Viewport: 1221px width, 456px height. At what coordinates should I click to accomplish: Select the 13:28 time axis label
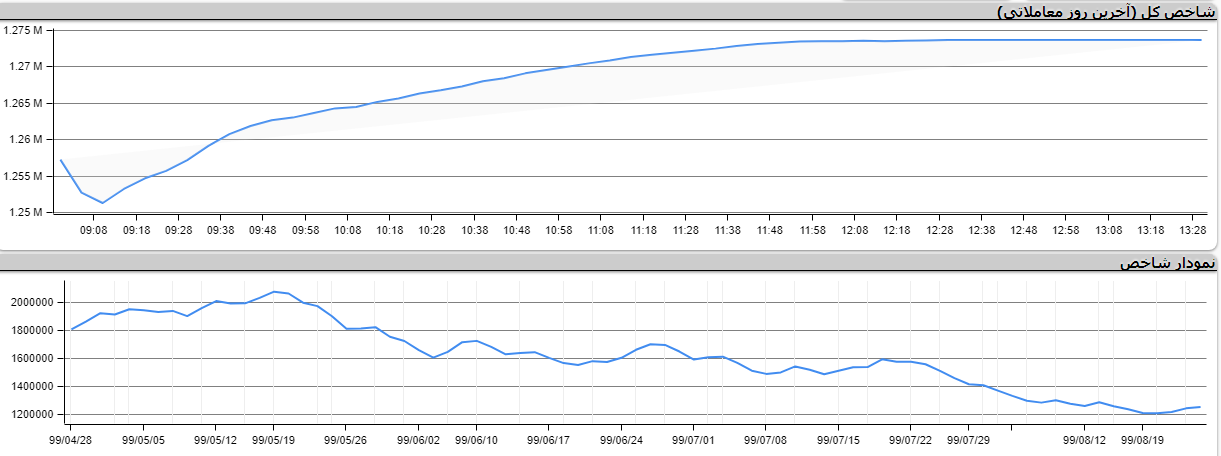point(1193,230)
